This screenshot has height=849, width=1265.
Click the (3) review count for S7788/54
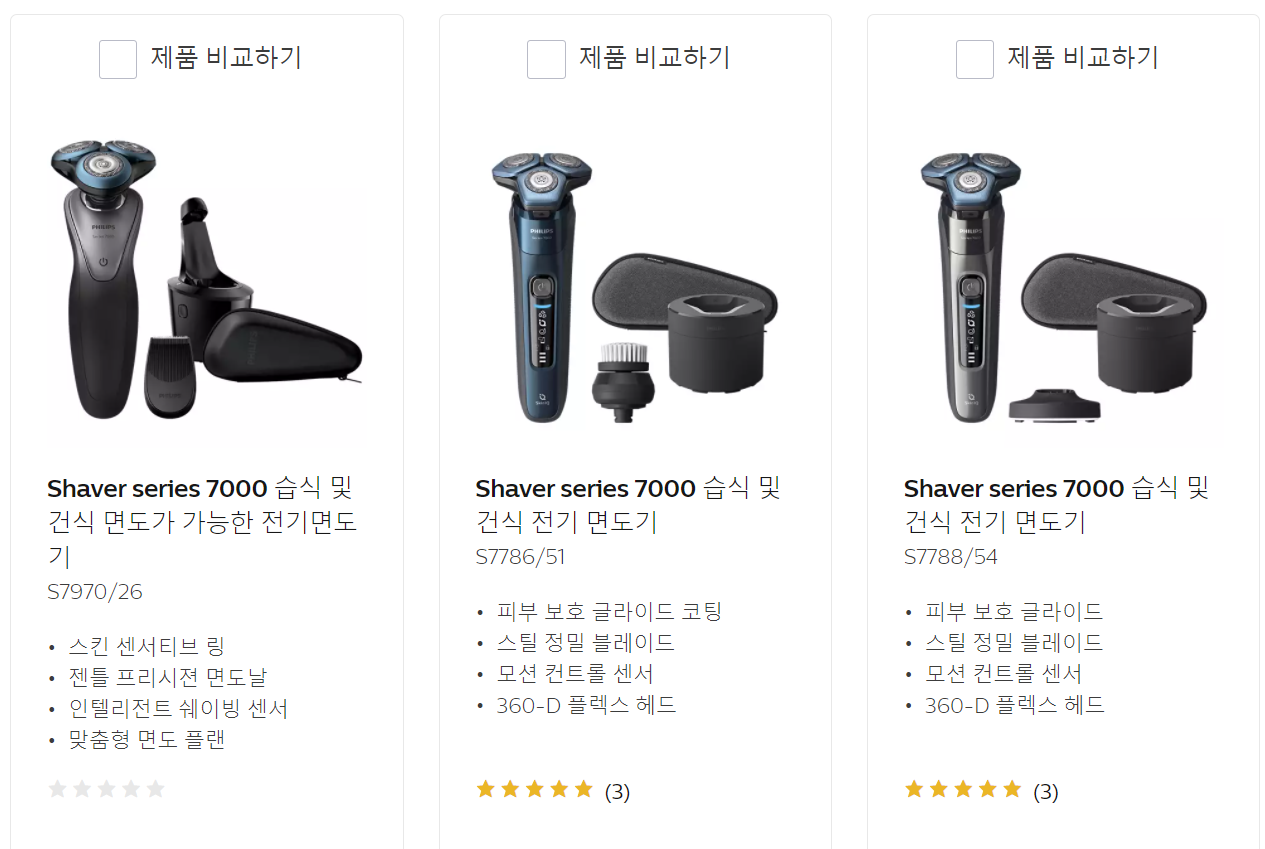click(1045, 792)
